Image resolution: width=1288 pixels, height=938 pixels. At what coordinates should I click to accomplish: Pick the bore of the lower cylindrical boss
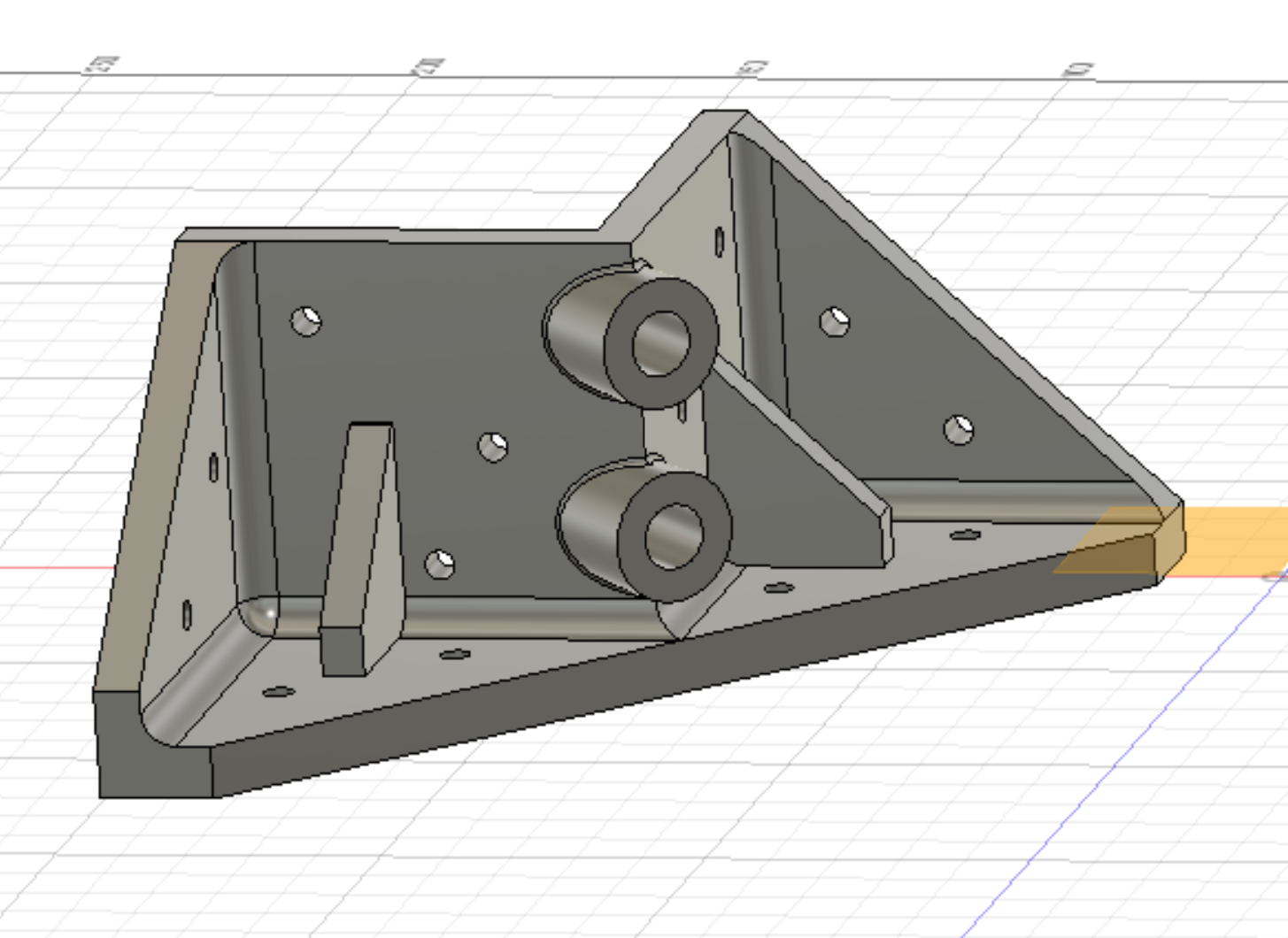click(675, 536)
